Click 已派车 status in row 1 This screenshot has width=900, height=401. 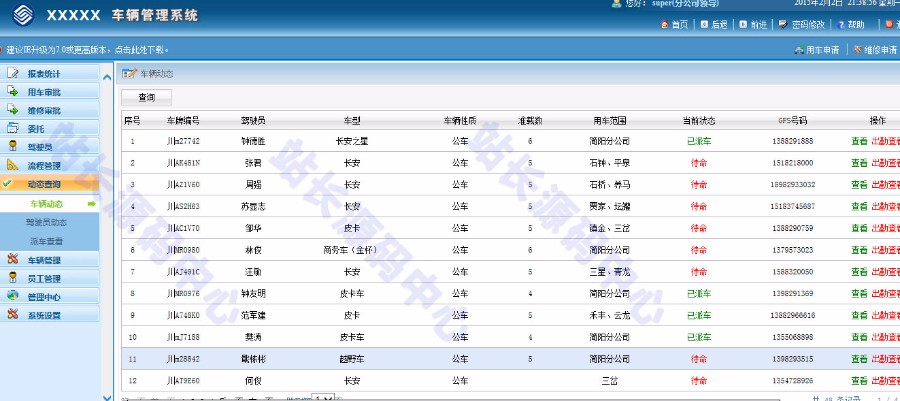699,141
